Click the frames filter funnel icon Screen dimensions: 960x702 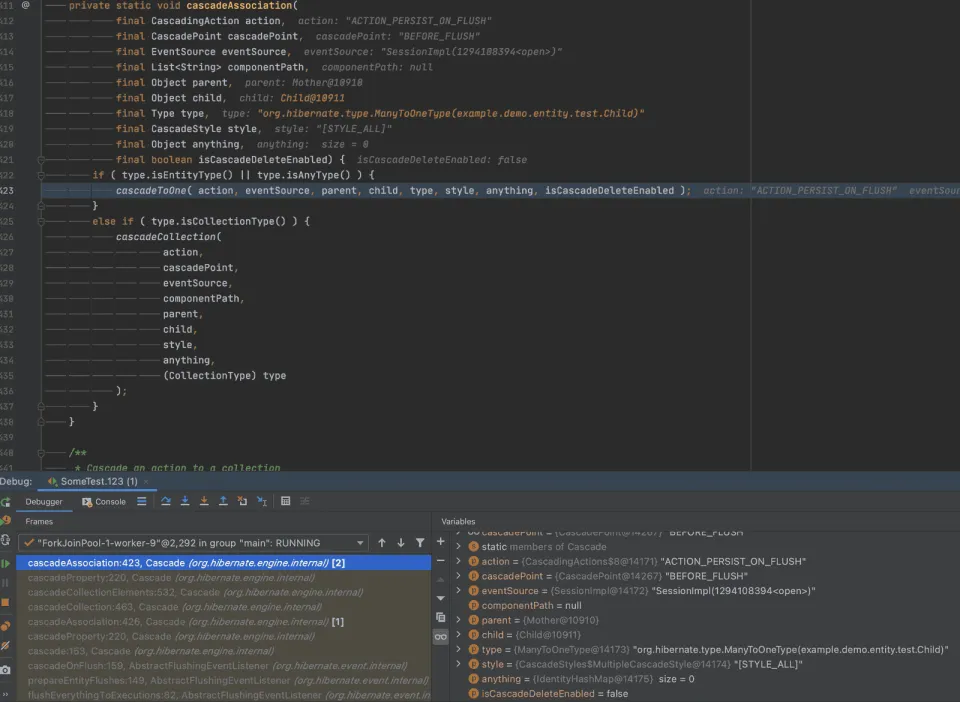(x=420, y=543)
